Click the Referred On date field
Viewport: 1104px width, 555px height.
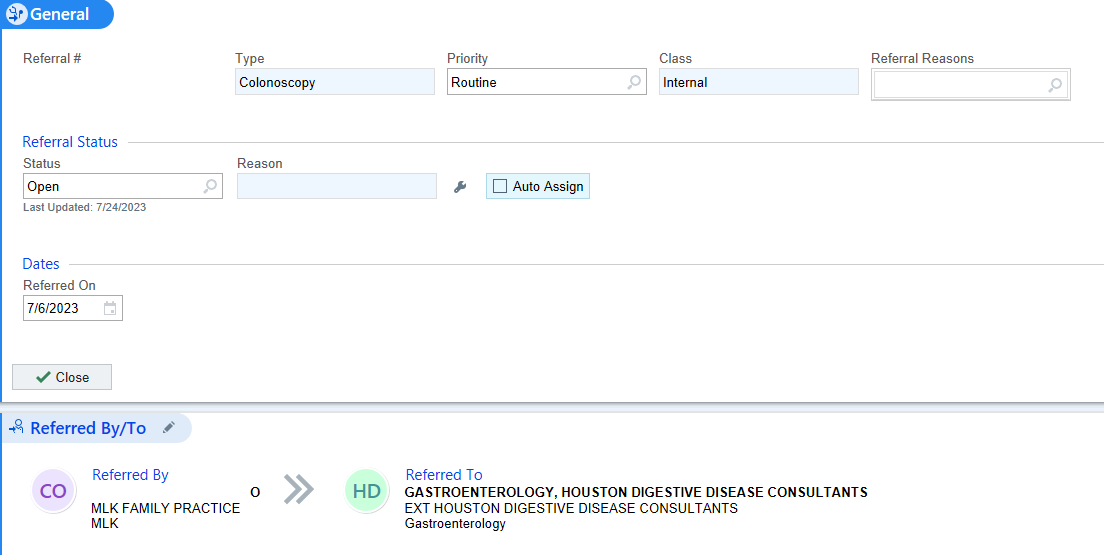click(73, 308)
